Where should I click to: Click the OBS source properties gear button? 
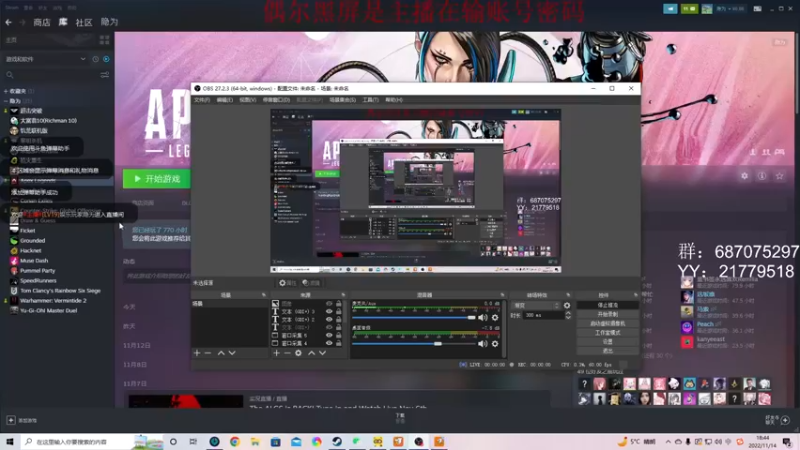(287, 283)
